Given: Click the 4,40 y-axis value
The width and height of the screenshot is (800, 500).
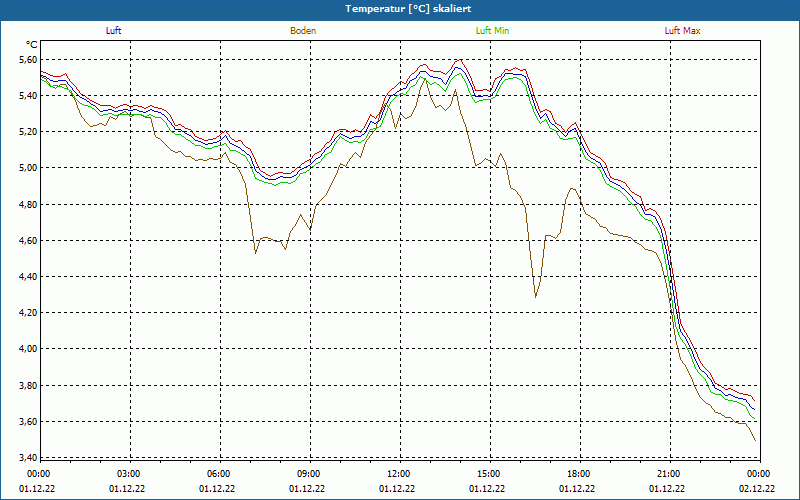Looking at the screenshot, I should pyautogui.click(x=29, y=277).
